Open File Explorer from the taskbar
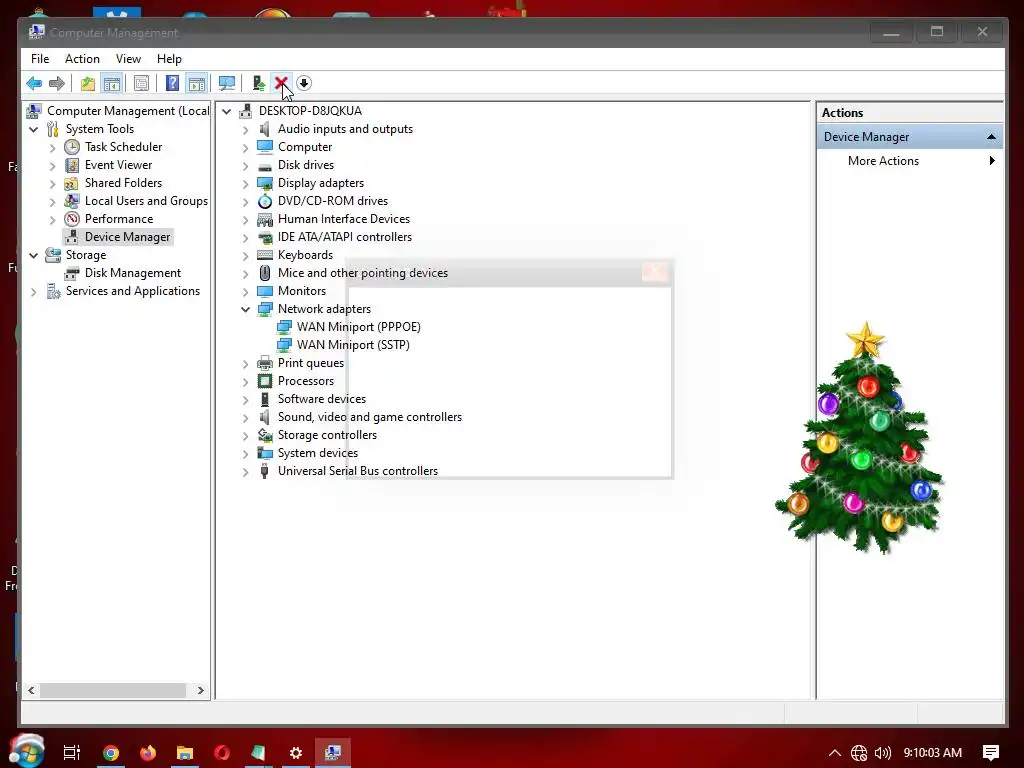The height and width of the screenshot is (768, 1024). pos(185,752)
